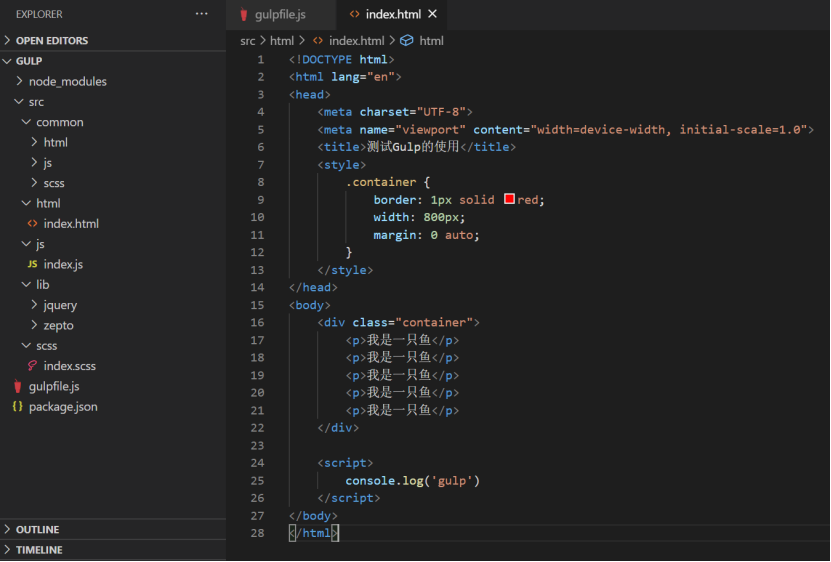Click line number 28 in the gutter
Screen dimensions: 831x562
pyautogui.click(x=257, y=533)
